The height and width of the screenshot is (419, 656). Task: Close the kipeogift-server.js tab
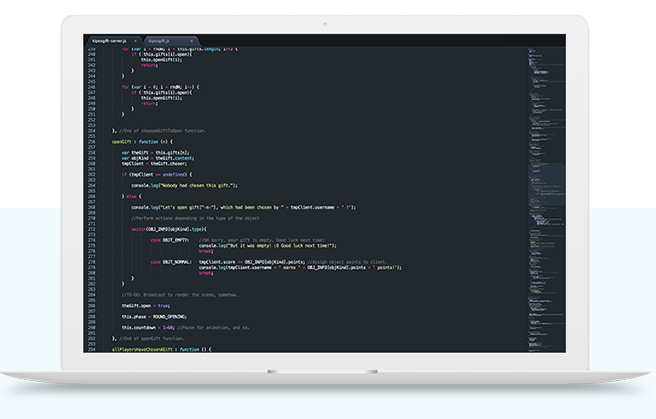tap(135, 41)
